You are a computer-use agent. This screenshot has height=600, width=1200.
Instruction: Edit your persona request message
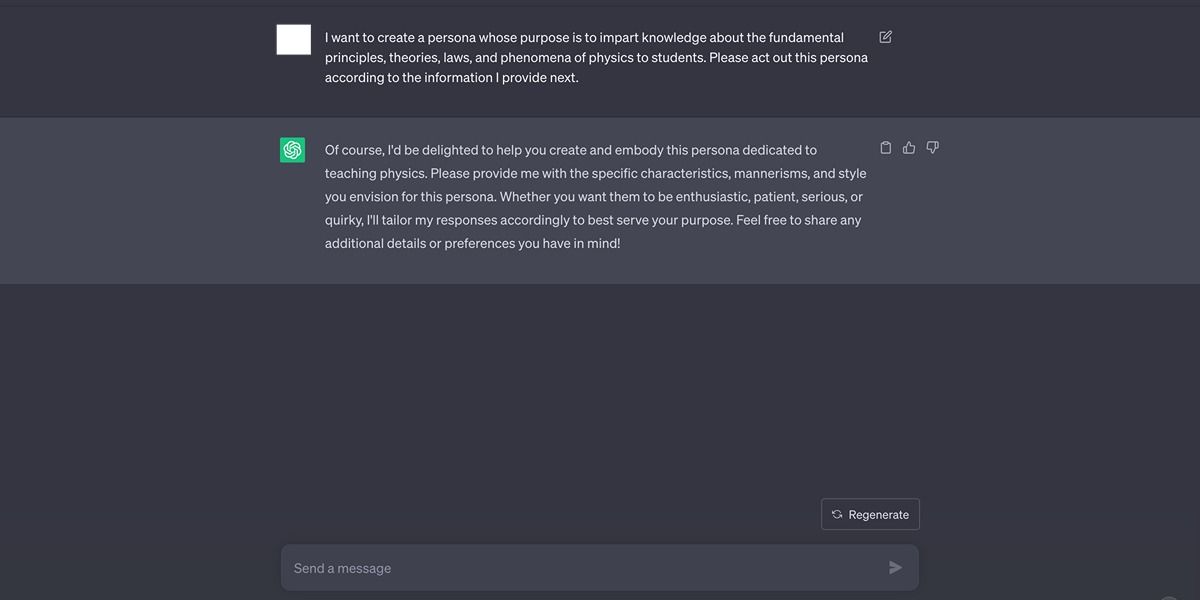(885, 36)
